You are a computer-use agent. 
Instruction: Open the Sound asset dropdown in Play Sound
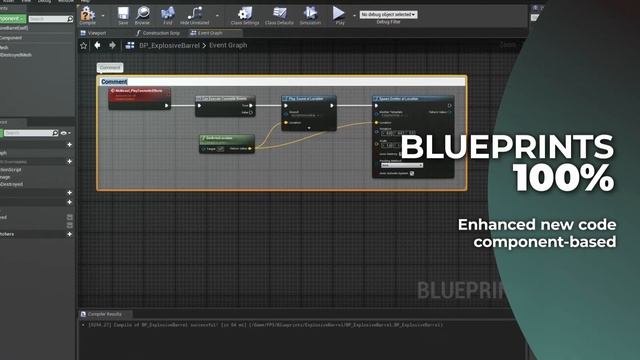coord(305,116)
